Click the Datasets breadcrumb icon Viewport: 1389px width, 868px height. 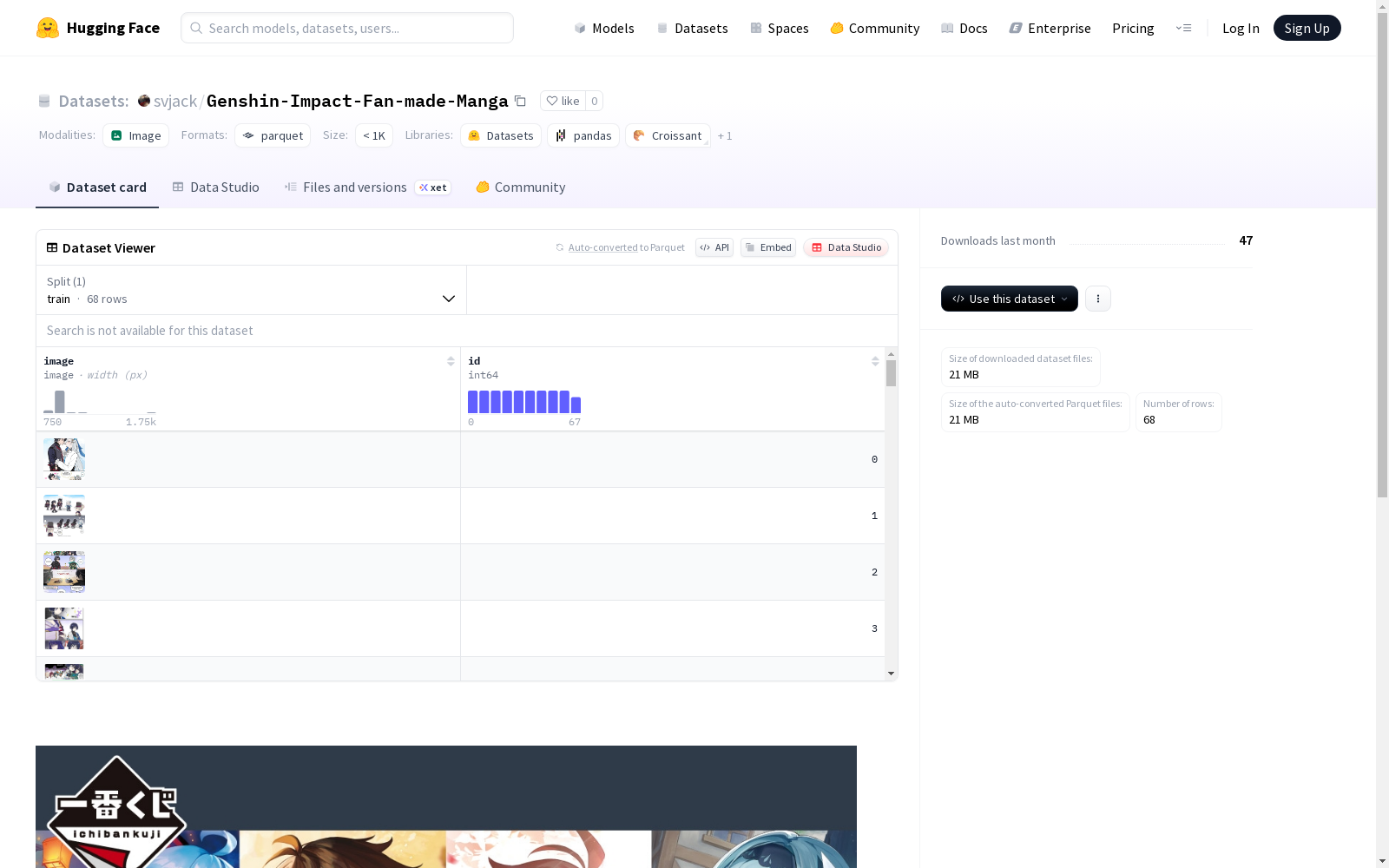click(x=44, y=101)
